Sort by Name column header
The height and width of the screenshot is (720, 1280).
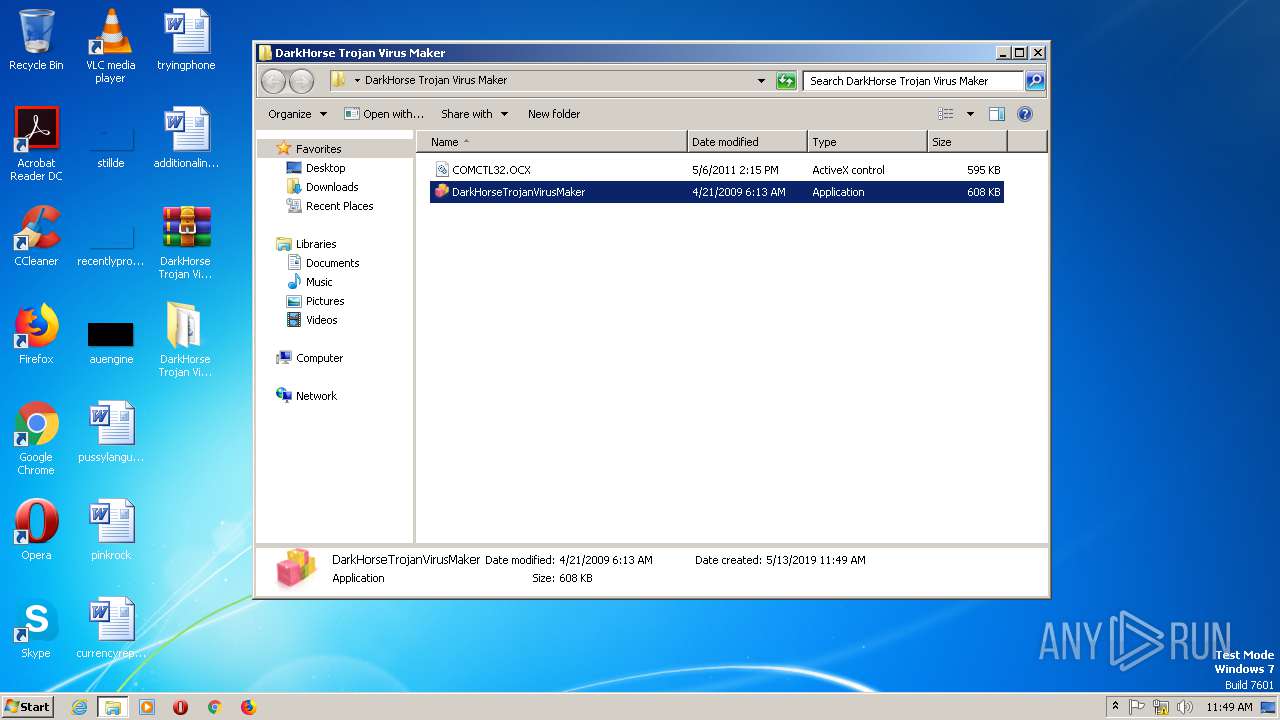point(552,142)
